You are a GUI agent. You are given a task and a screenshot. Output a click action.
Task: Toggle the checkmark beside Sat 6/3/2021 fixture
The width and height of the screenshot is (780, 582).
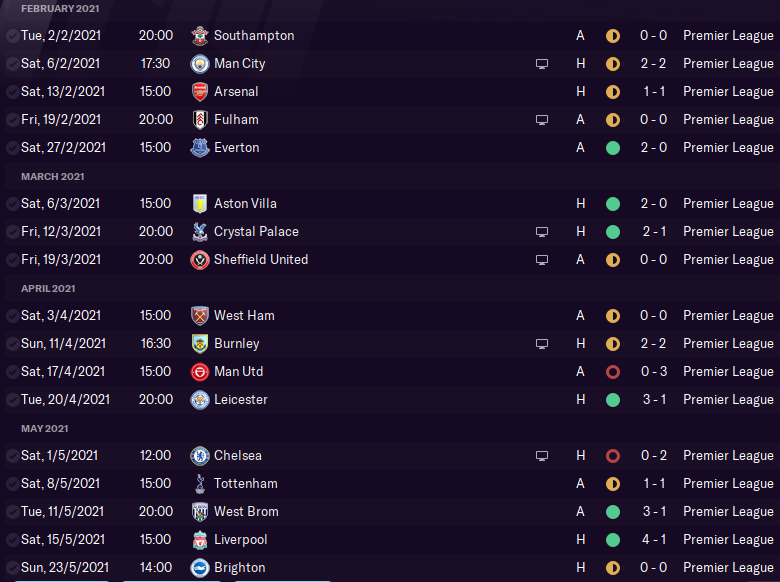tap(12, 204)
